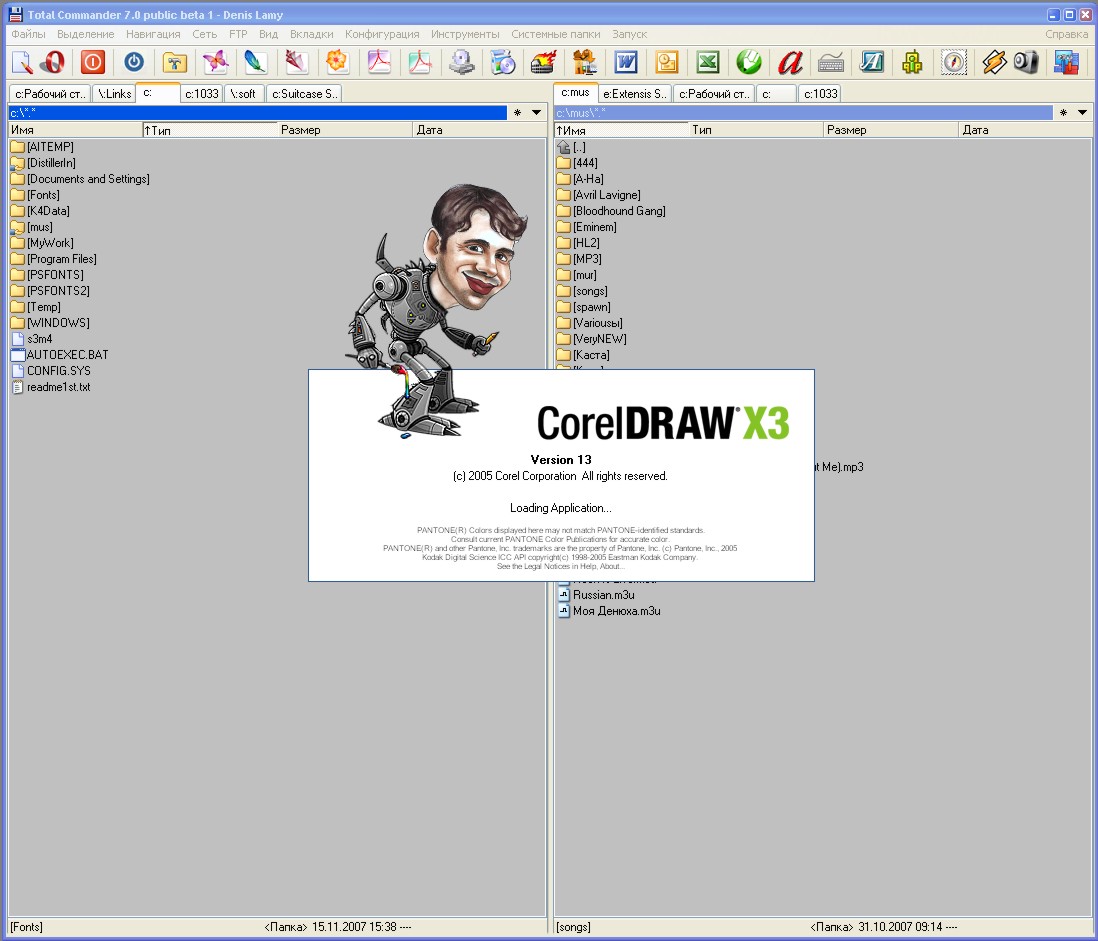This screenshot has width=1098, height=941.
Task: Open the Файлы menu
Action: (29, 34)
